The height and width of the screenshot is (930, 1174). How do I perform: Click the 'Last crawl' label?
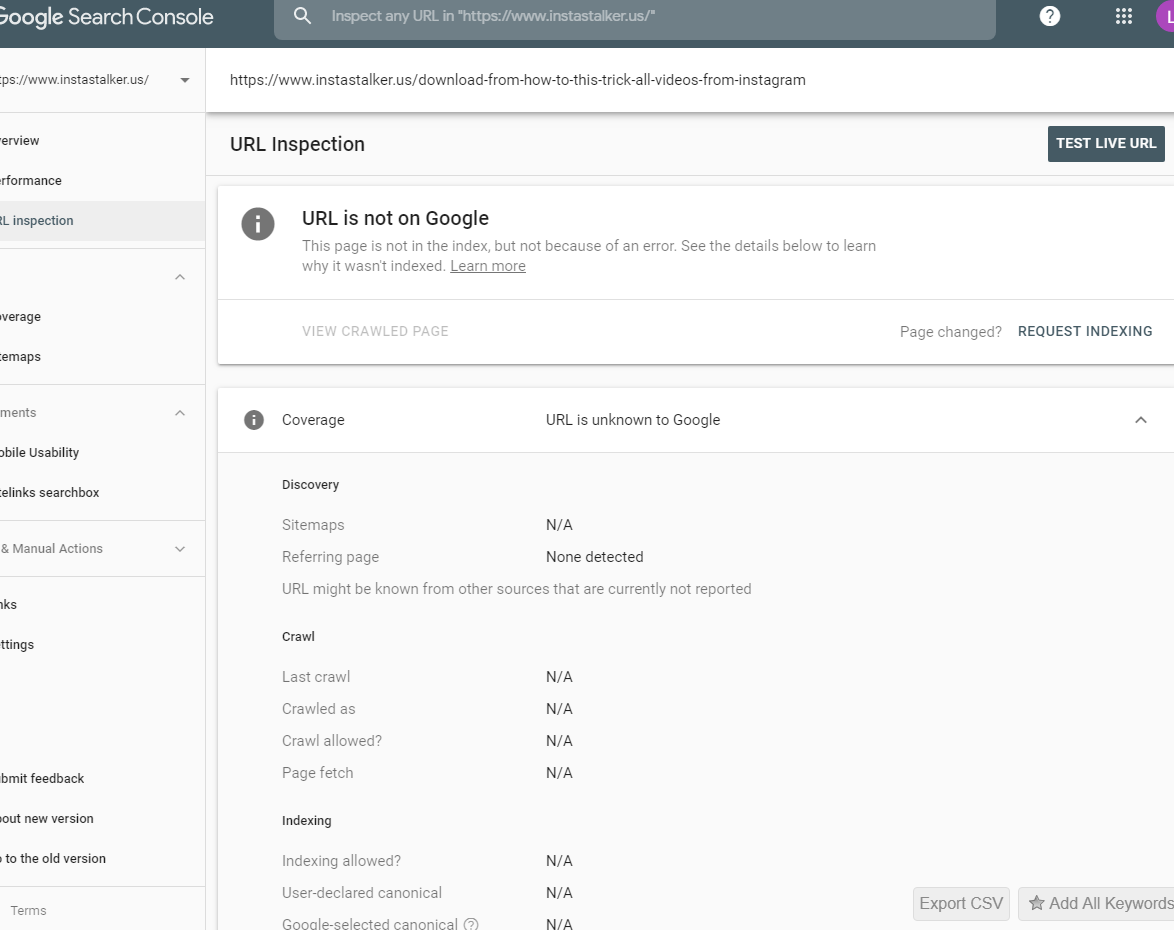coord(316,677)
